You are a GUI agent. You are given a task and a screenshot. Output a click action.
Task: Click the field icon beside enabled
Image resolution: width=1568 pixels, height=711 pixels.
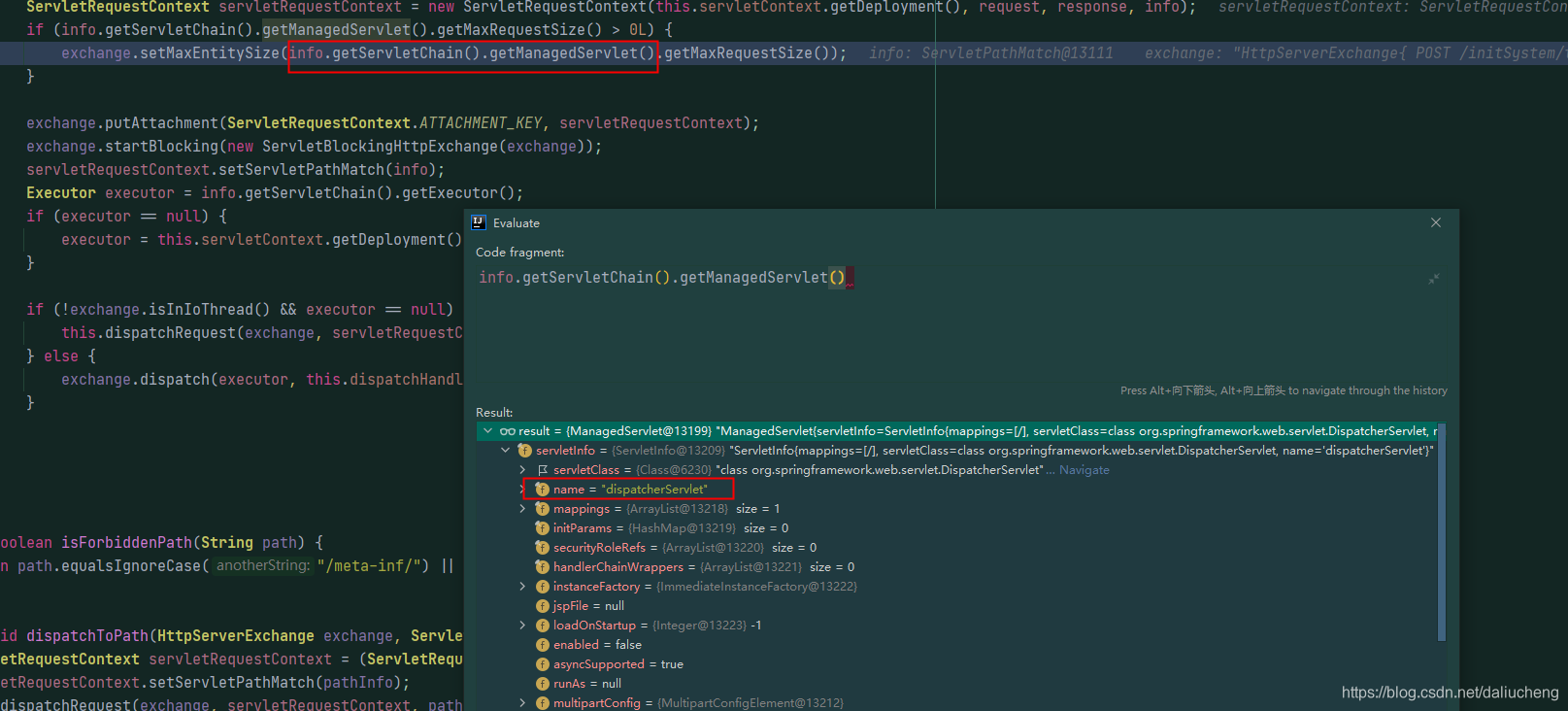click(543, 644)
